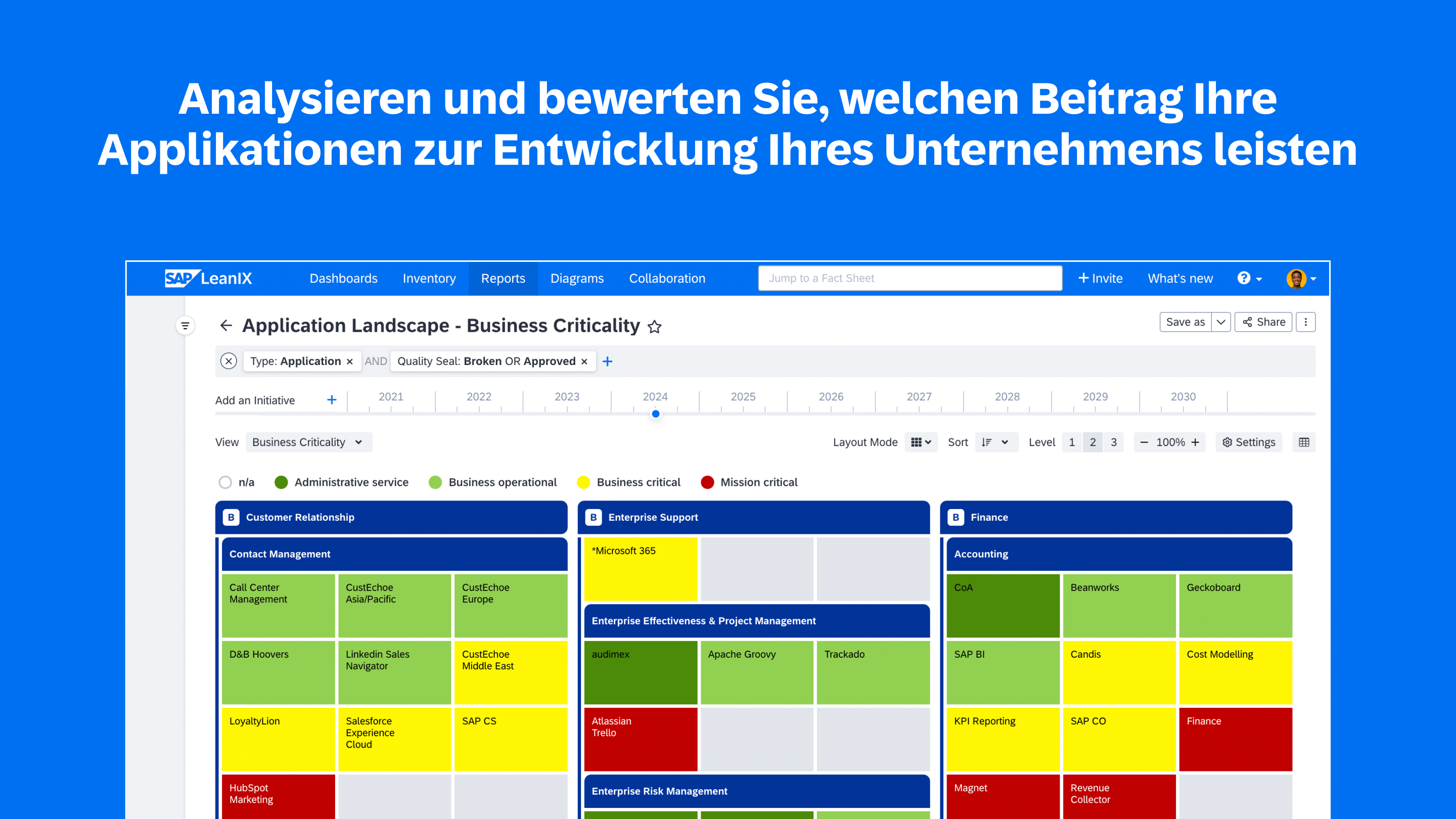Click the Share button

(x=1263, y=322)
